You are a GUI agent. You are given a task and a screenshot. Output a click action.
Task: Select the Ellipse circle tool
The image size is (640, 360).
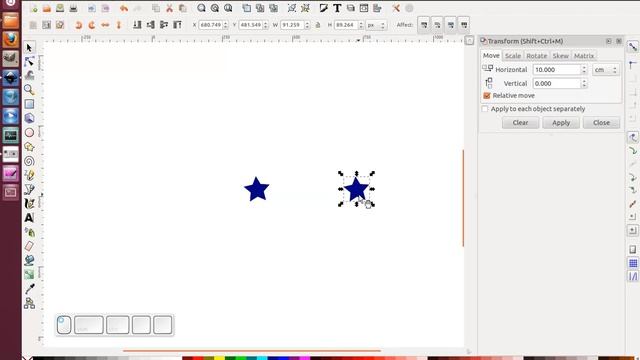pos(29,133)
